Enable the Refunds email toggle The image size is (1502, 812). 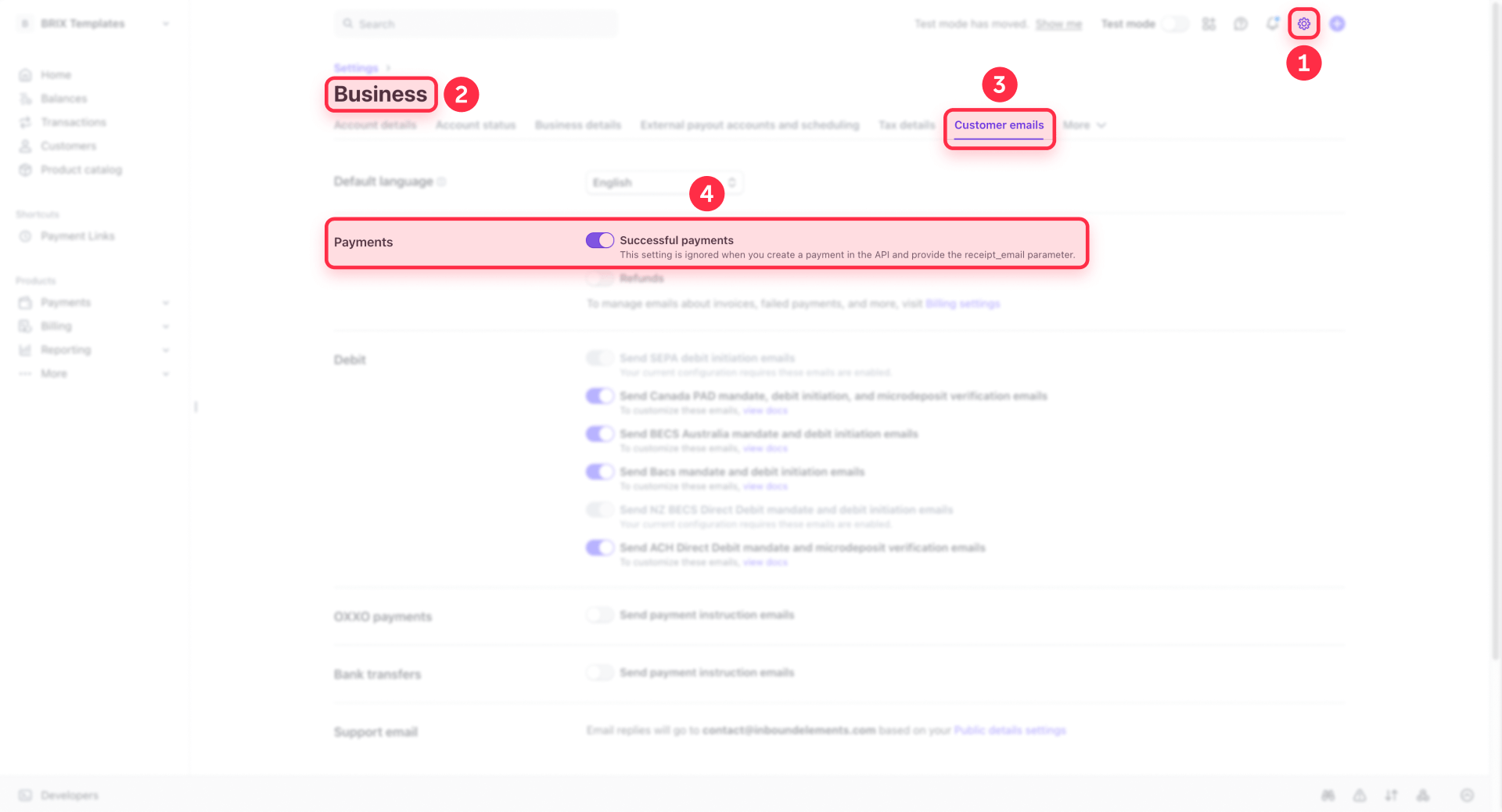(599, 278)
